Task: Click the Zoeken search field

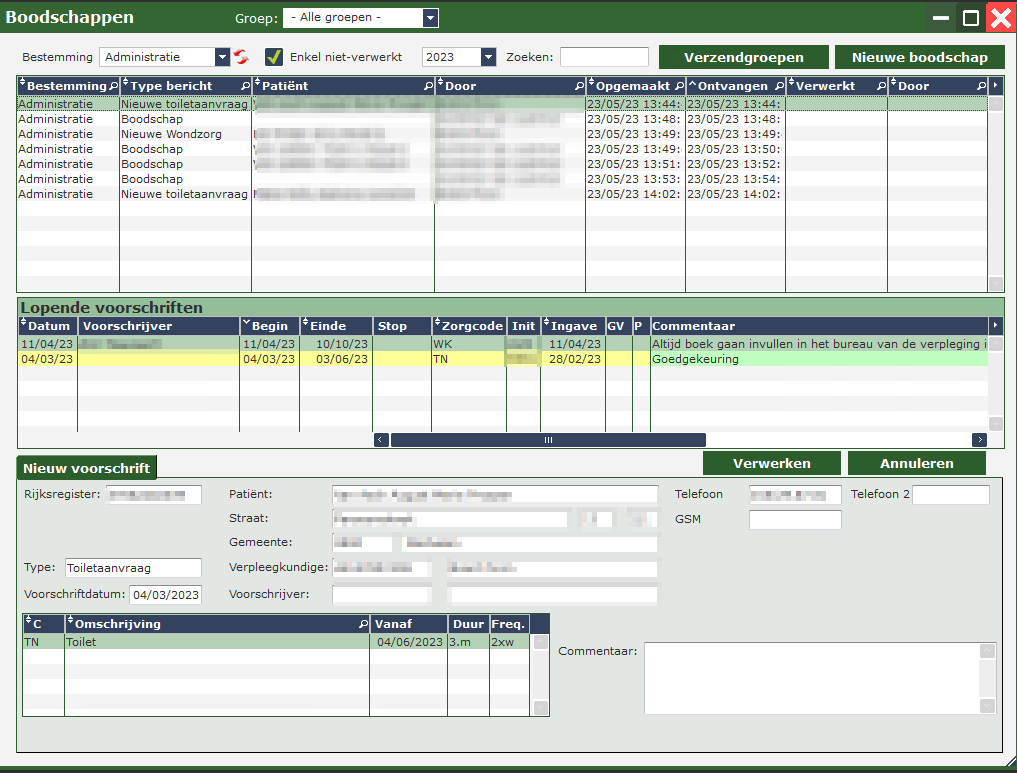Action: [604, 57]
